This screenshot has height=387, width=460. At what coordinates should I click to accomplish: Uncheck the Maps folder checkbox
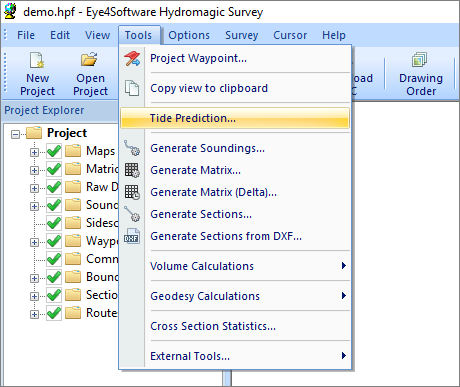[54, 151]
